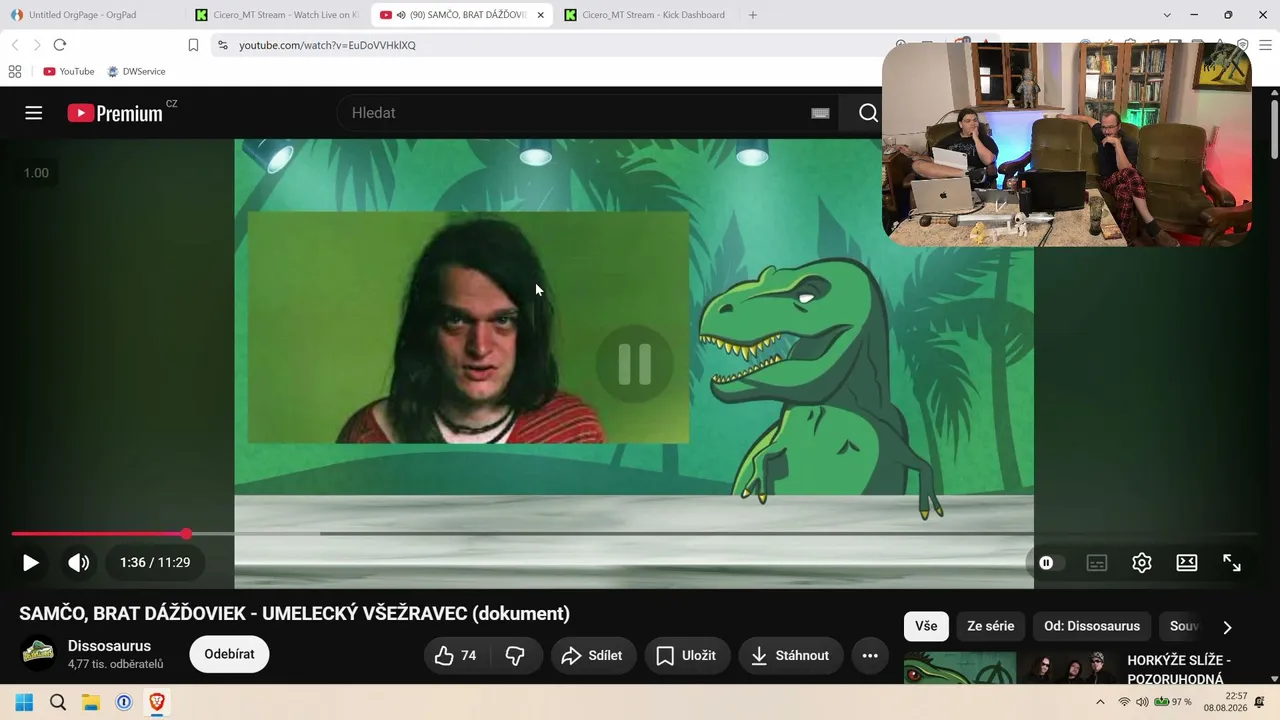Screen dimensions: 1280x720
Task: Save the video with Uložit
Action: point(686,656)
